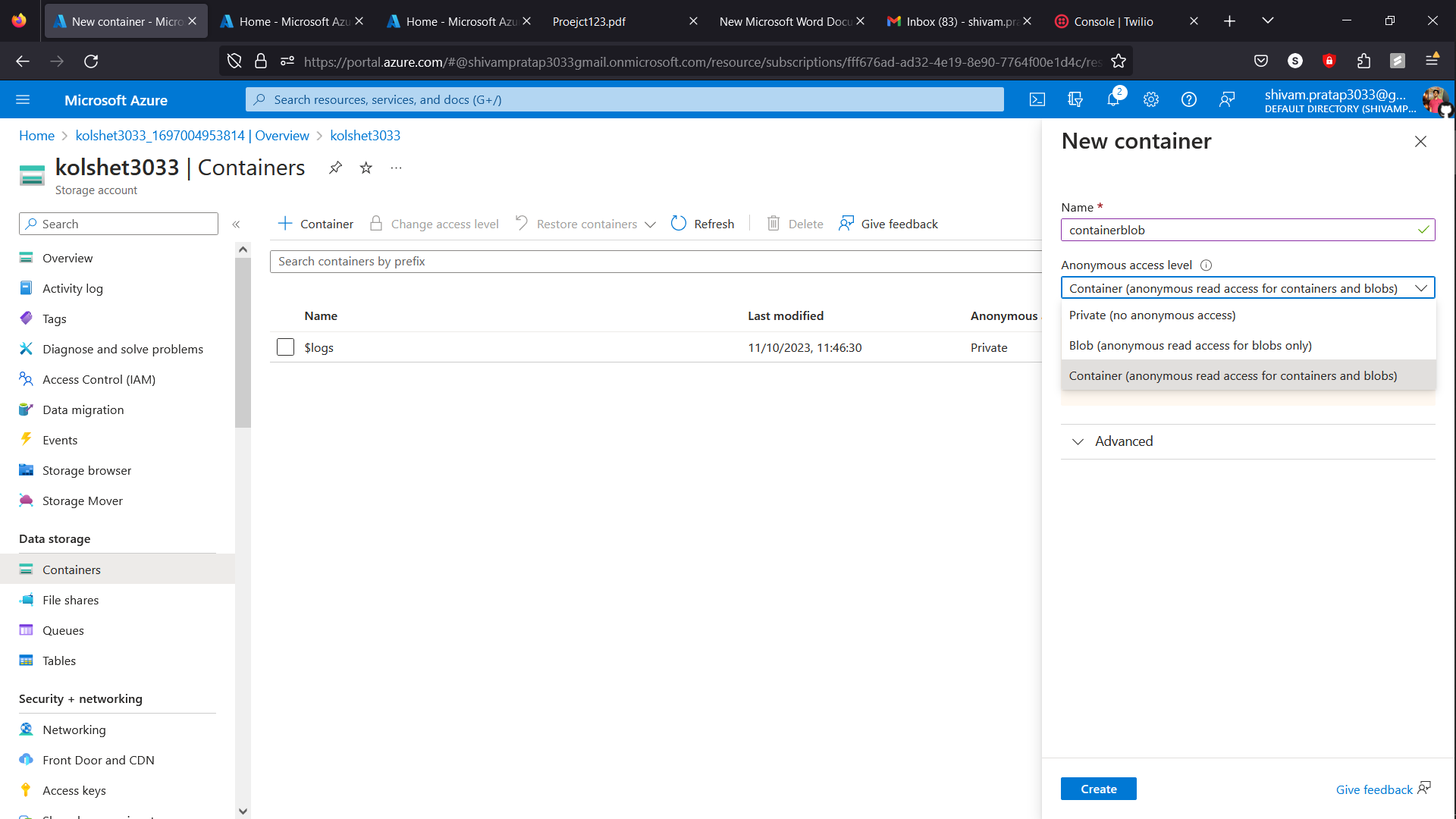Open the notifications bell icon

point(1112,99)
